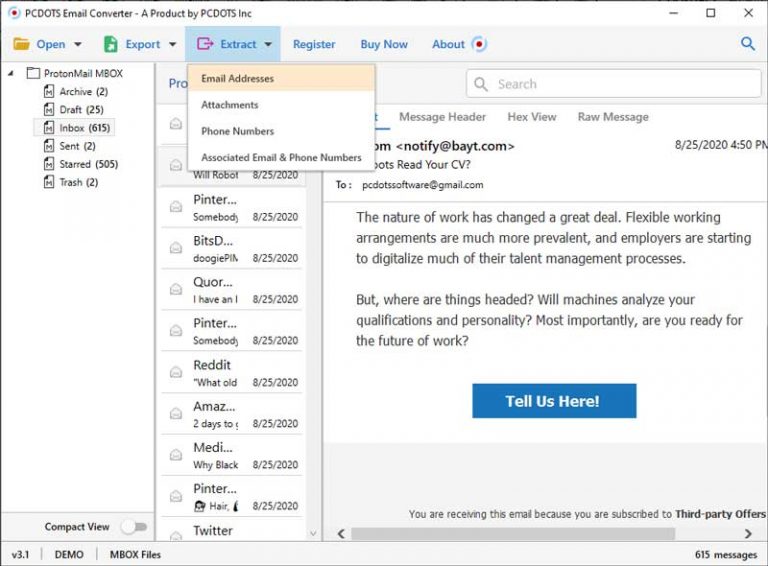Click the search field magnifier icon

click(481, 84)
